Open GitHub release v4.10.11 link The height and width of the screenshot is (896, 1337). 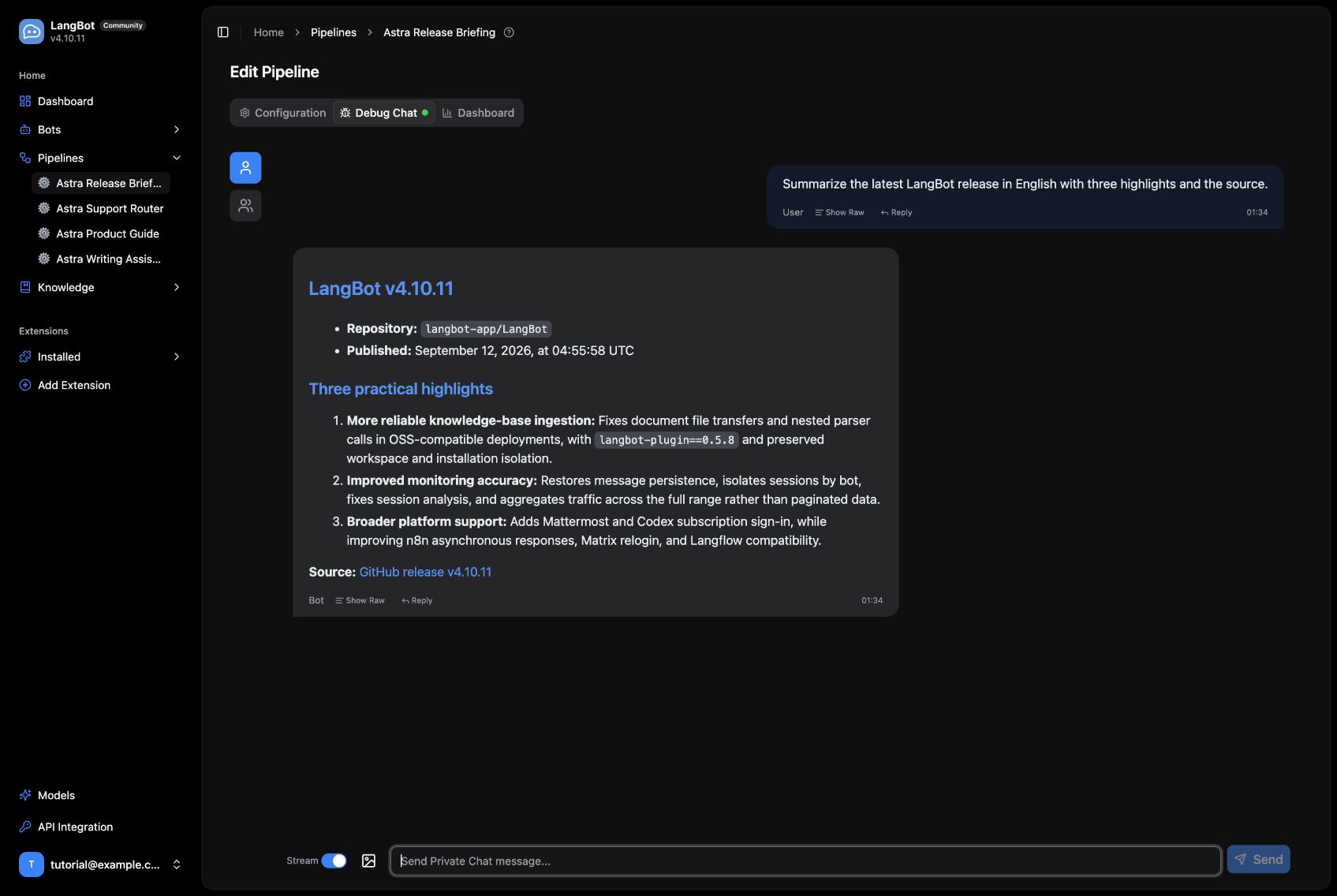(x=425, y=572)
